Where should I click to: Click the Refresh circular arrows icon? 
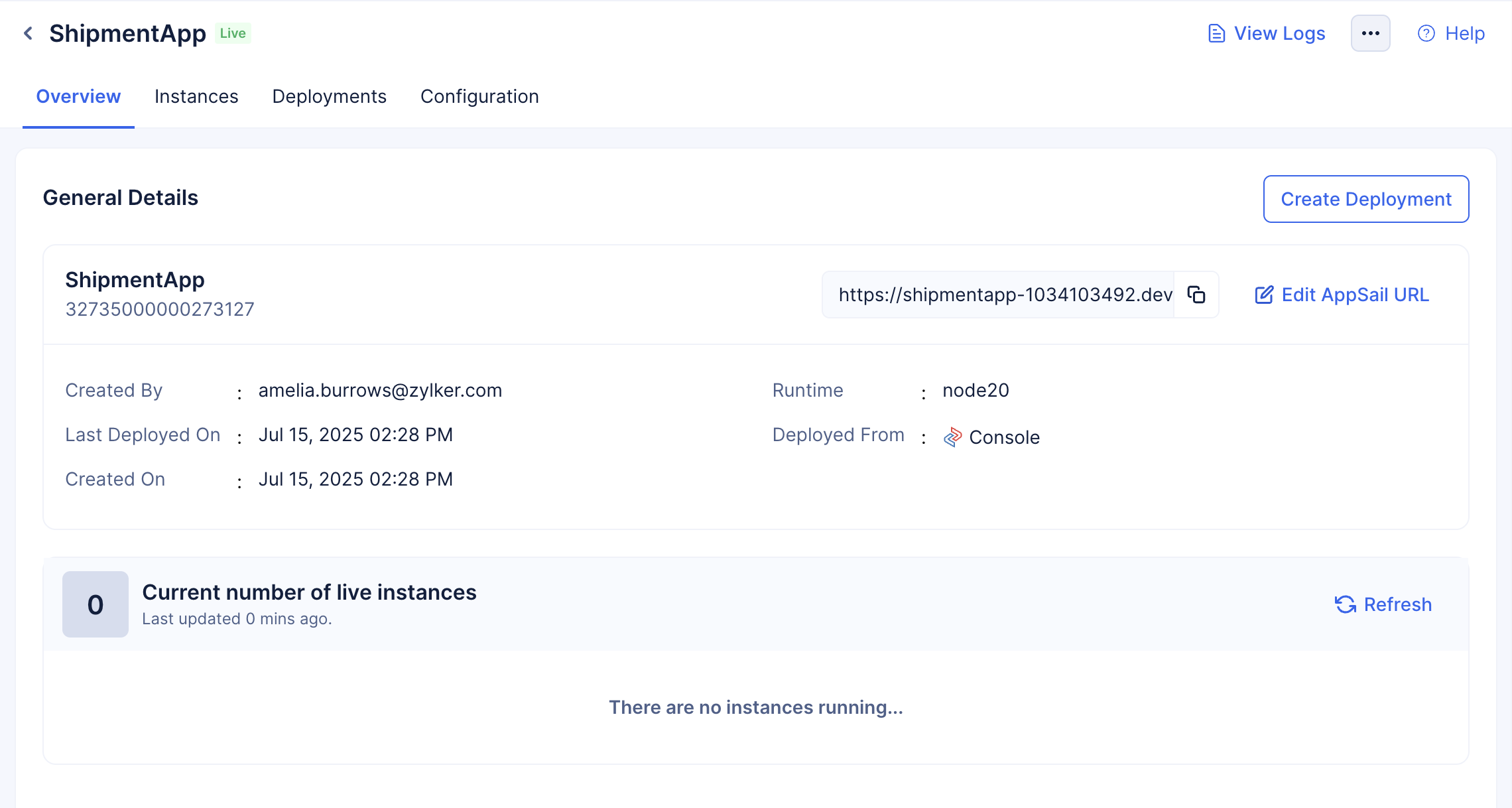coord(1345,604)
